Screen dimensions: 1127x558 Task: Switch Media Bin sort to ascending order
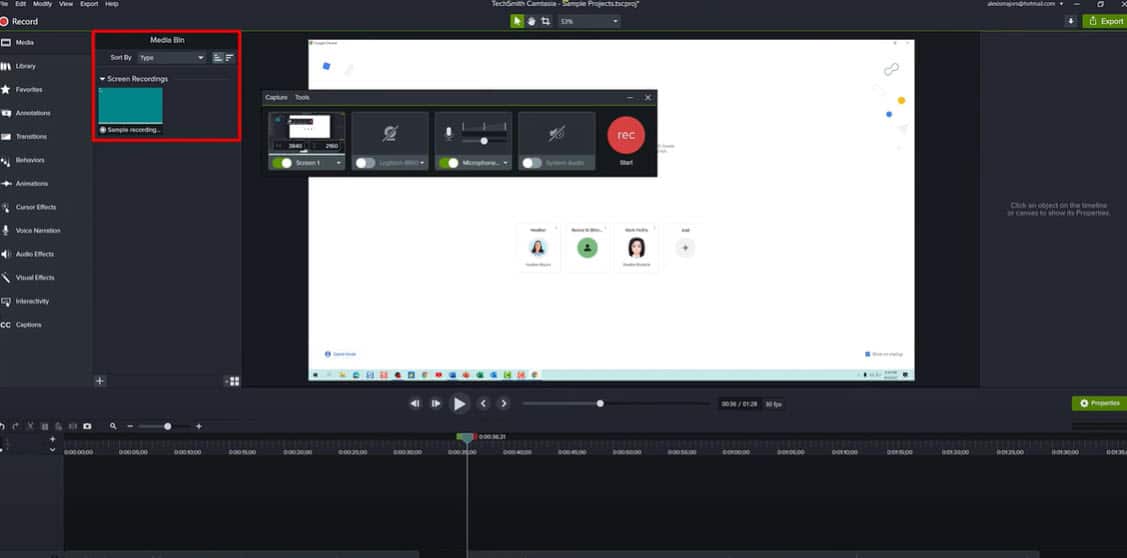tap(218, 58)
